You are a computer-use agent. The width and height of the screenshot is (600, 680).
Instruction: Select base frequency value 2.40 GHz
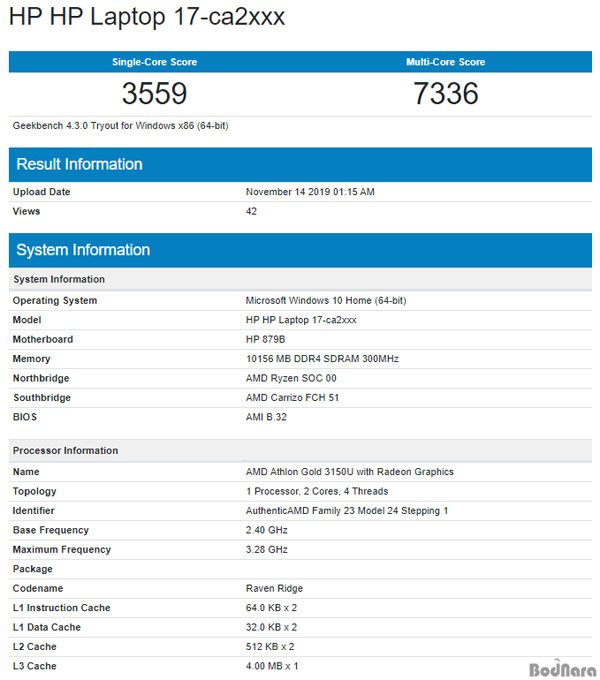pyautogui.click(x=267, y=530)
